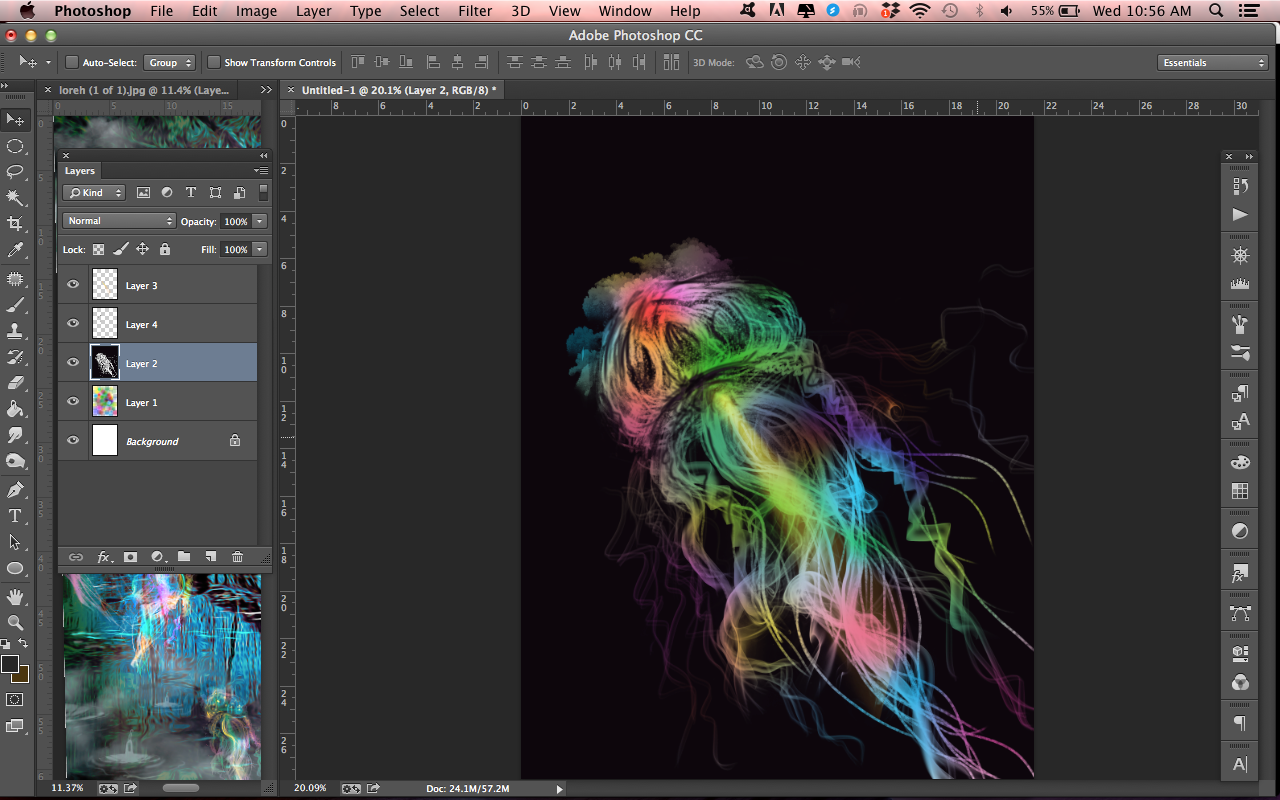Toggle Auto-Select checkbox
The image size is (1280, 800).
pos(72,62)
